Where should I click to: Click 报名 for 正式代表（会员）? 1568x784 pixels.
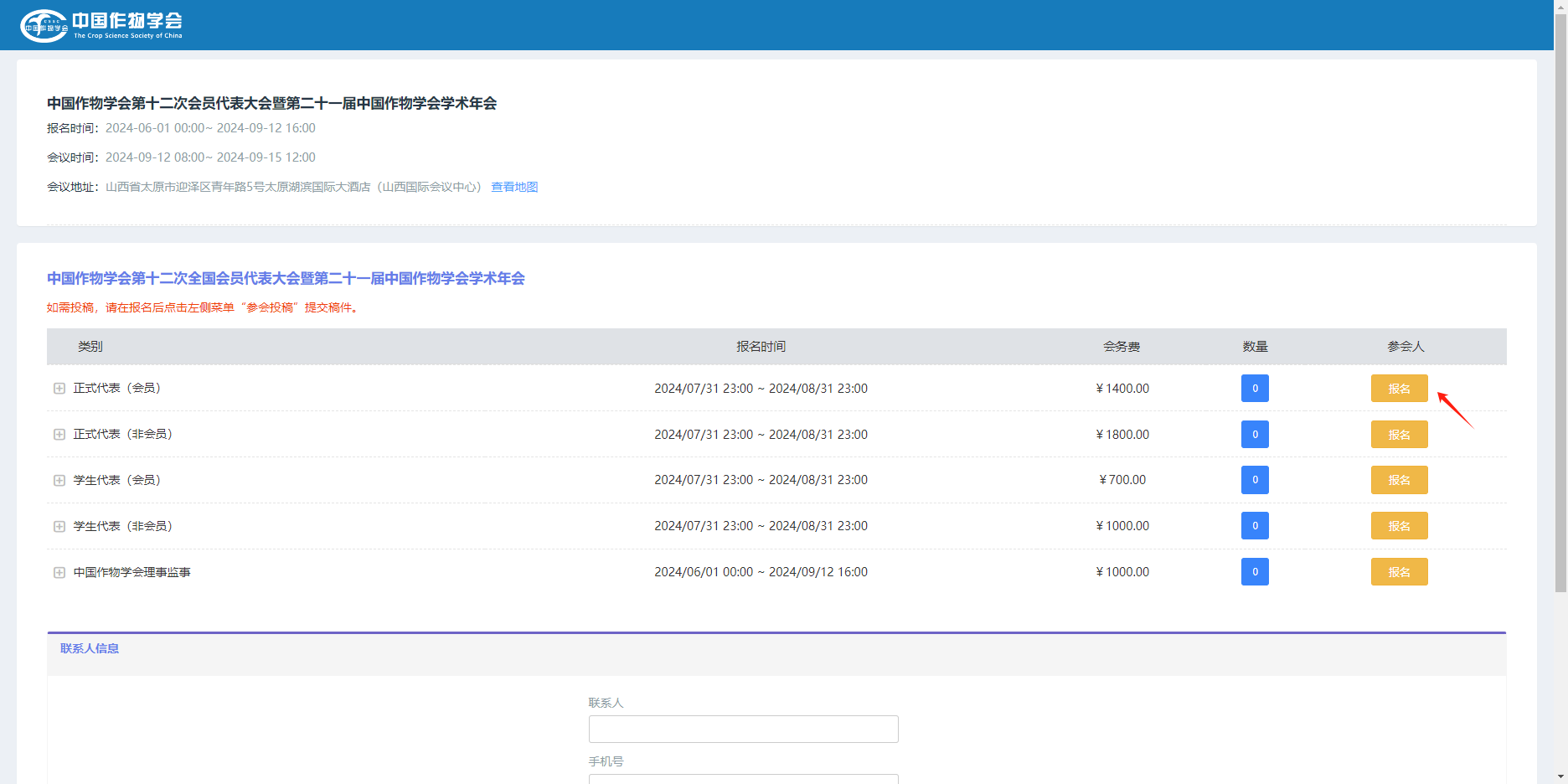pyautogui.click(x=1399, y=389)
